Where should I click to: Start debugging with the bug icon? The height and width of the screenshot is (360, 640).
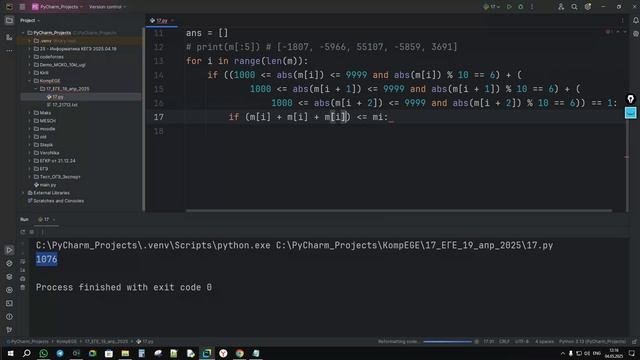(520, 7)
